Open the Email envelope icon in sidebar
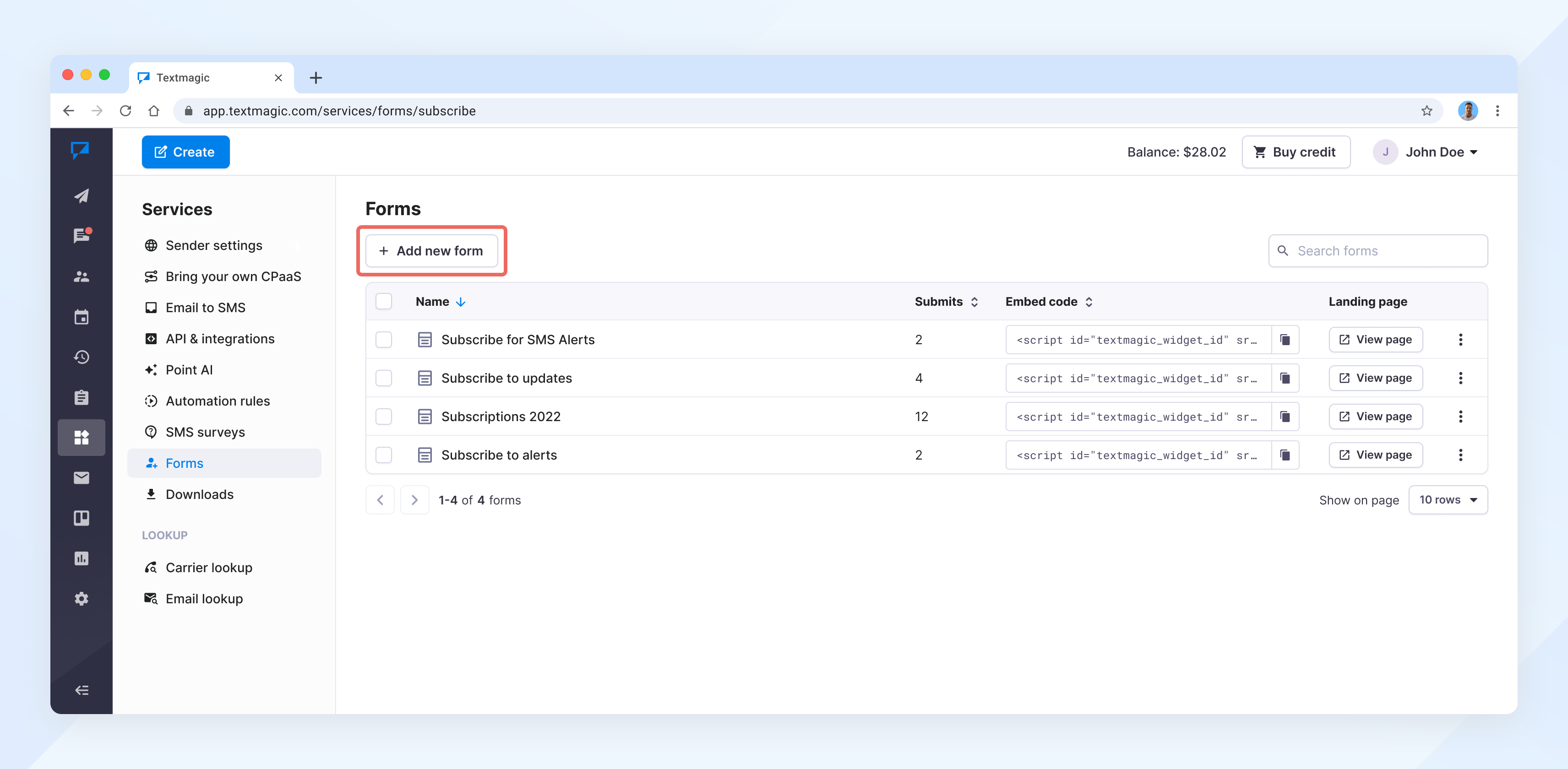The image size is (1568, 769). point(82,478)
